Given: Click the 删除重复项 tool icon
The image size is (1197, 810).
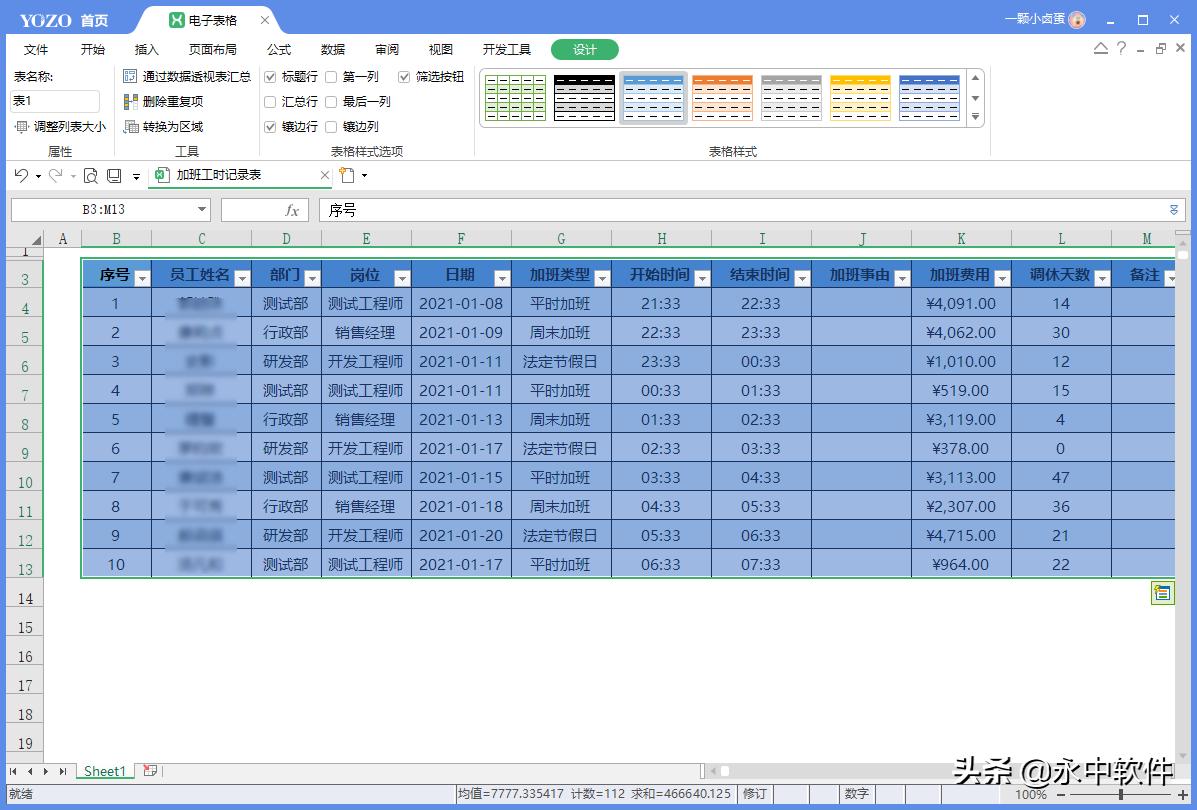Looking at the screenshot, I should 132,101.
